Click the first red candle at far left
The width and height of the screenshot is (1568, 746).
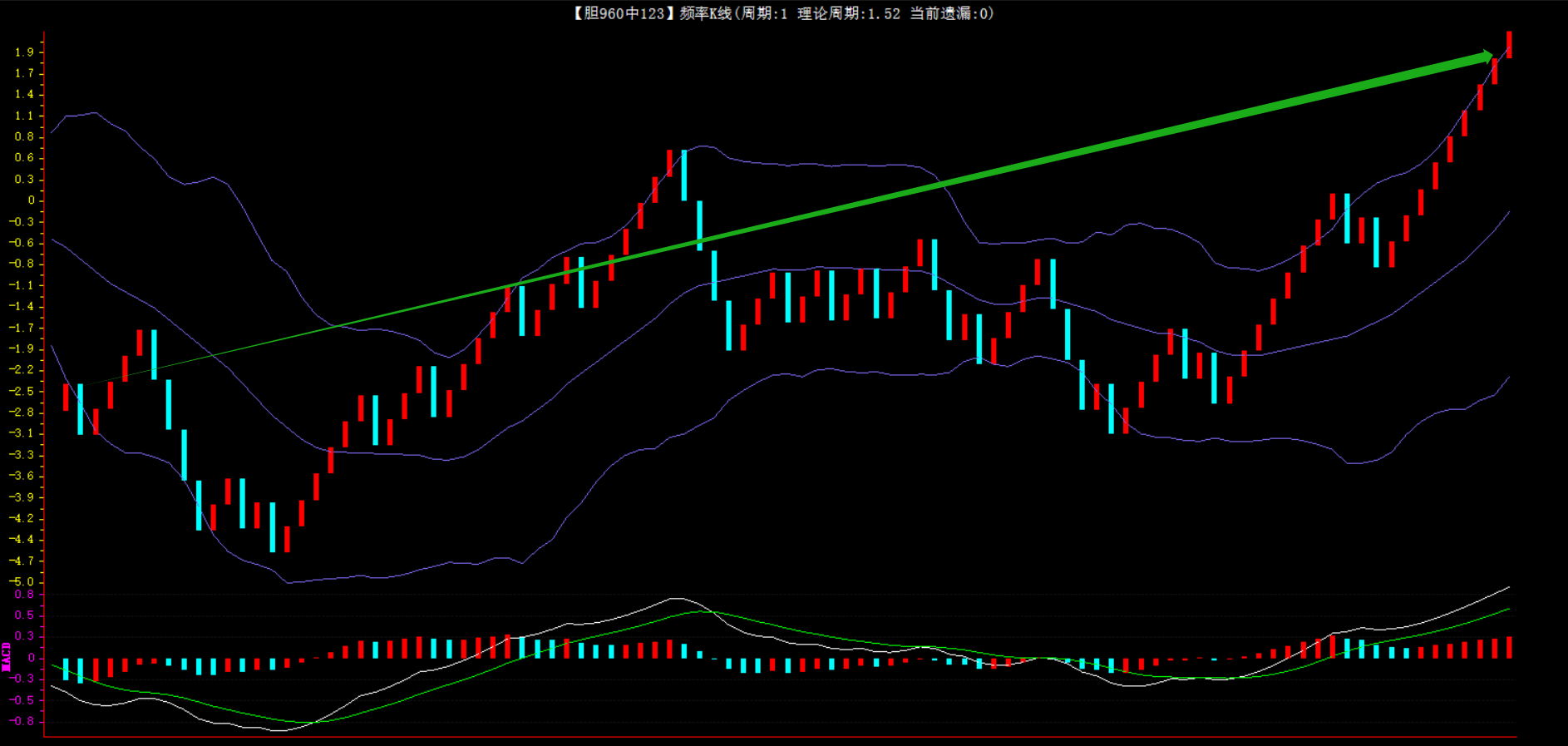coord(66,397)
